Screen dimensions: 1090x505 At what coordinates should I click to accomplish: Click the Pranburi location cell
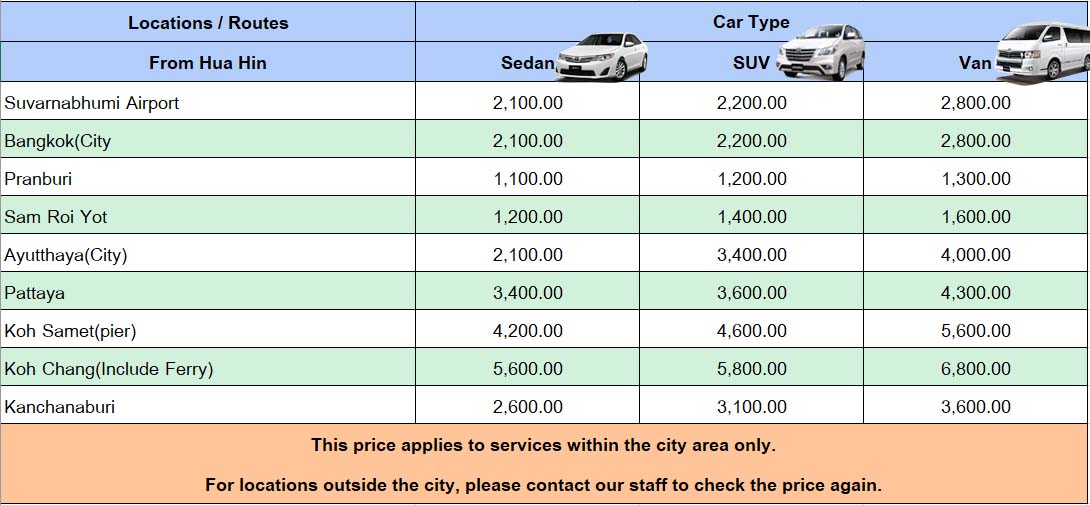point(39,179)
